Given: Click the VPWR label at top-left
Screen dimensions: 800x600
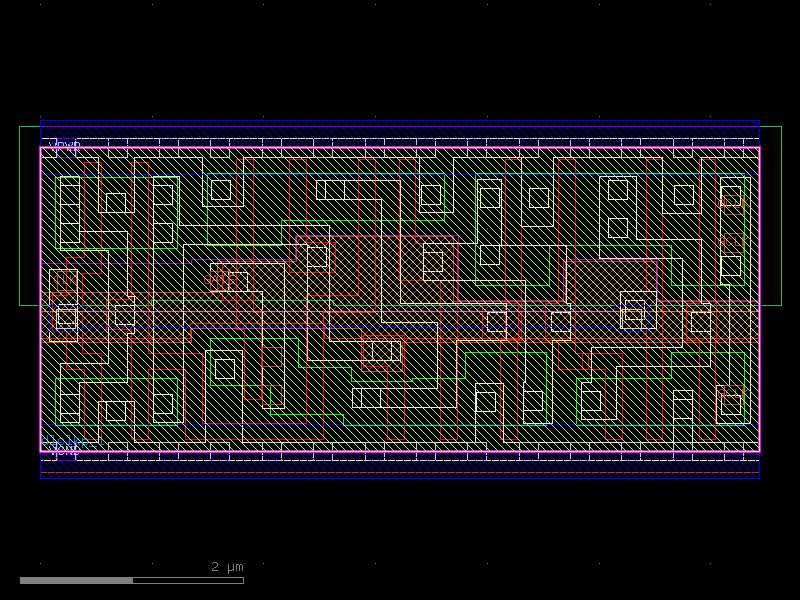Looking at the screenshot, I should [64, 146].
